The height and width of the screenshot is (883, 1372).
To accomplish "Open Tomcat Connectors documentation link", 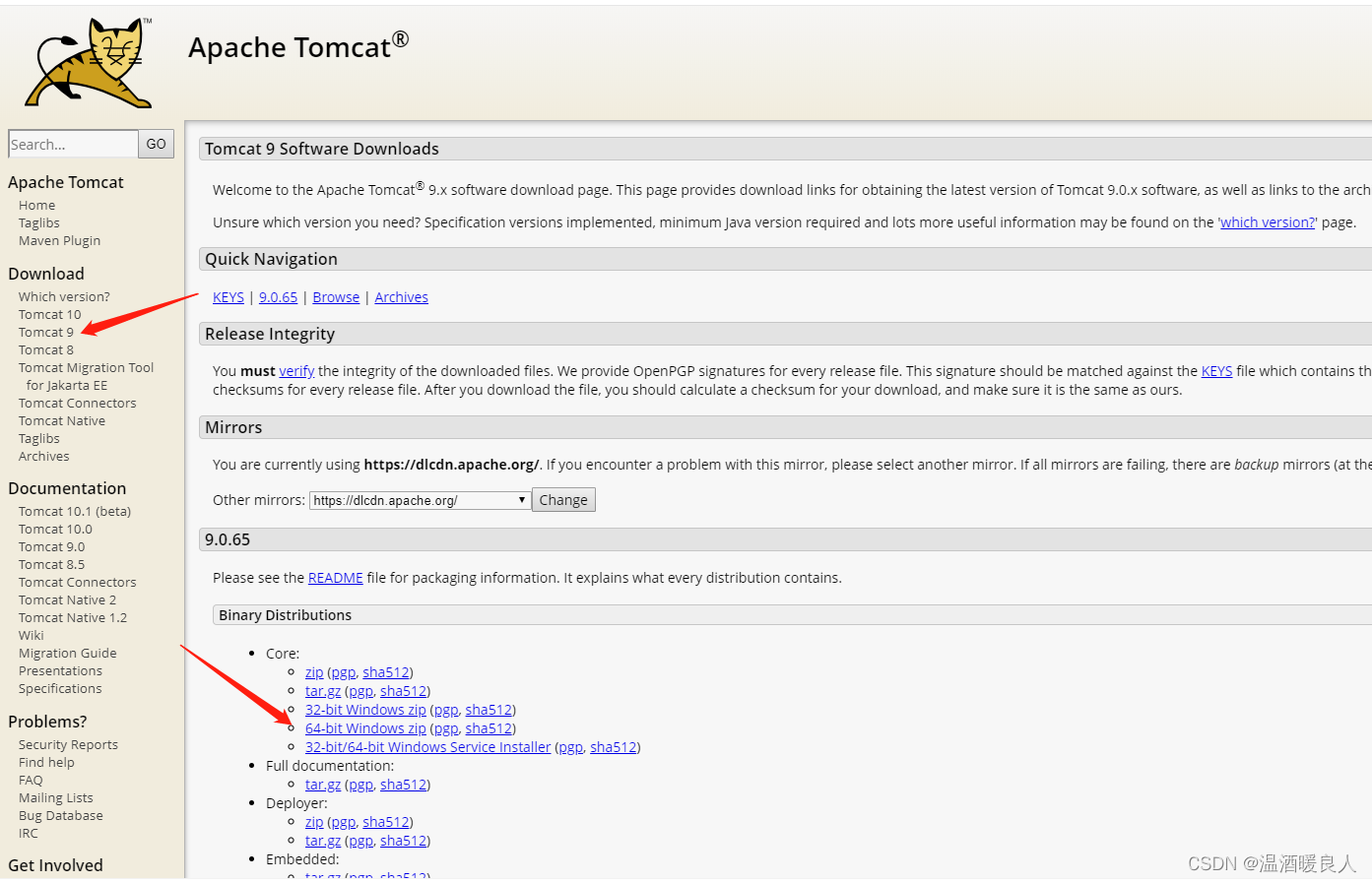I will click(x=78, y=583).
